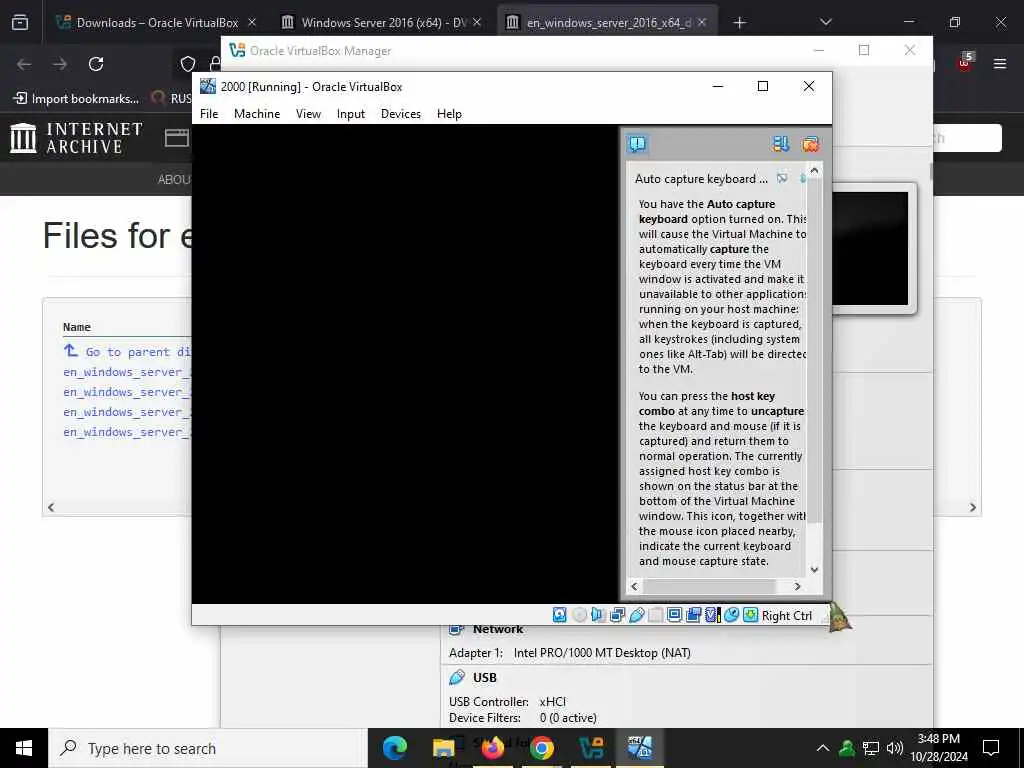Click the web icon on Internet Archive bar
1024x768 pixels.
tap(176, 138)
